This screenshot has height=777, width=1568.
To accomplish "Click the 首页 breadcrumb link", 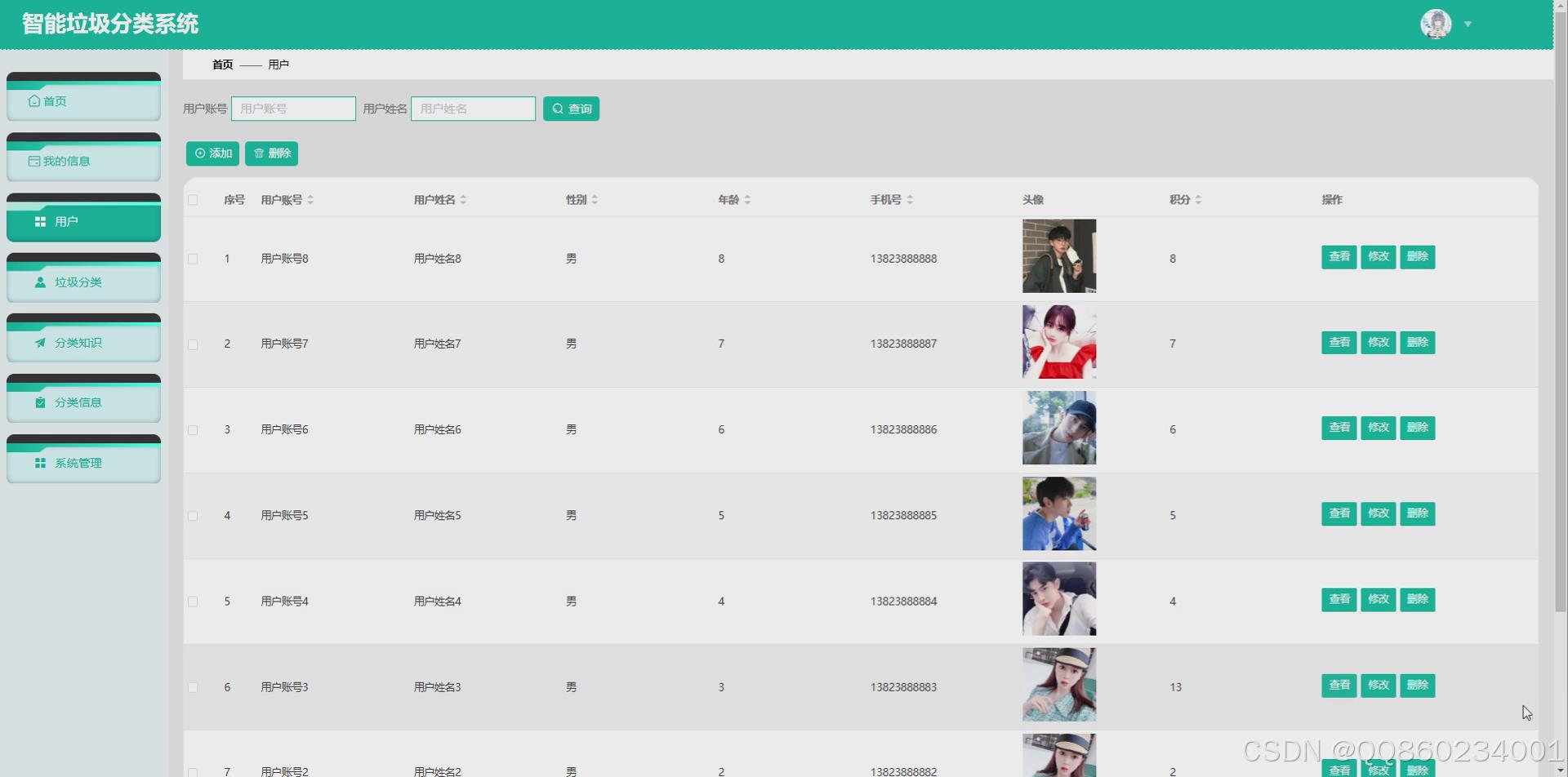I will [222, 64].
